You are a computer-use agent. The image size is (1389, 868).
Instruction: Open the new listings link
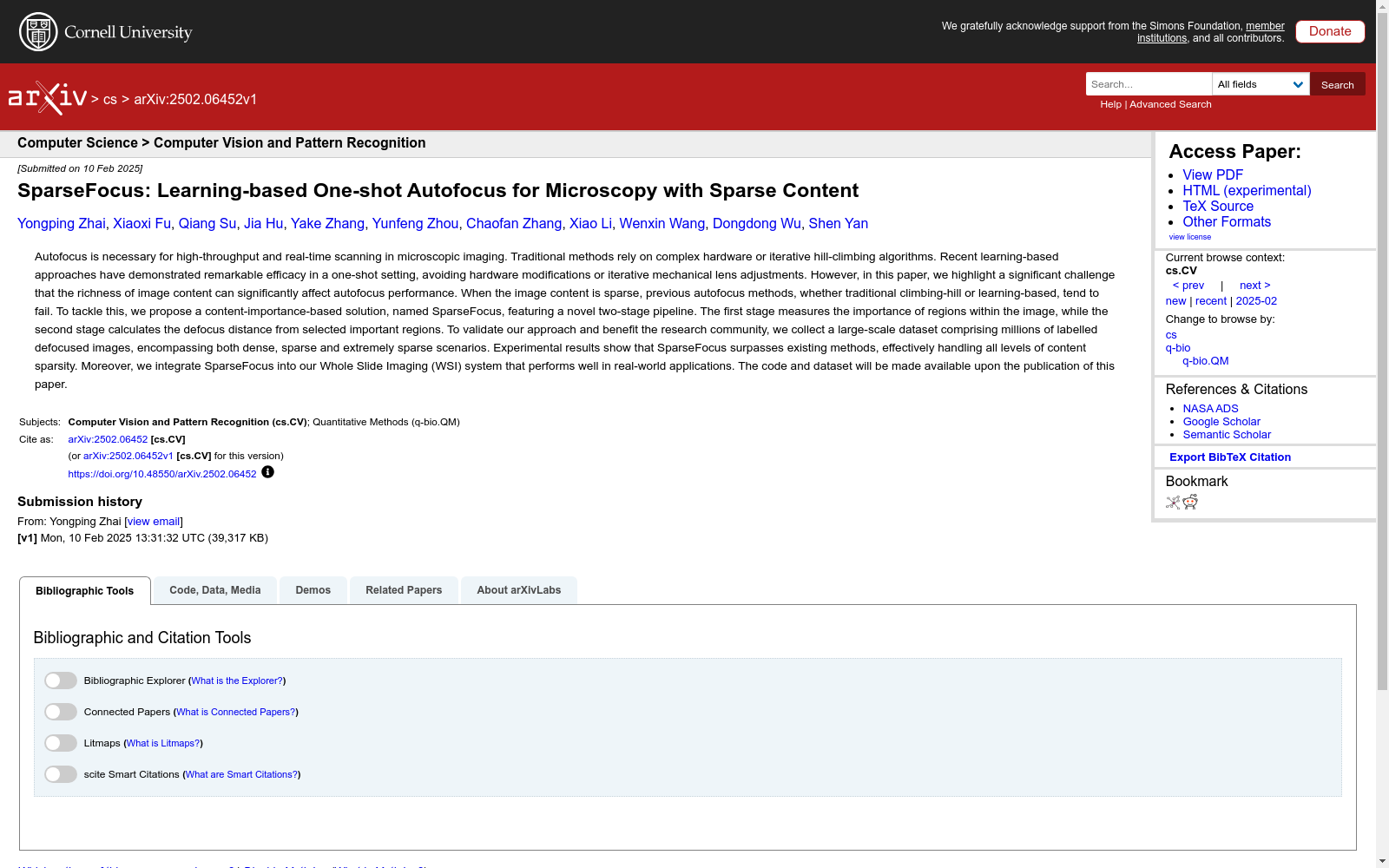[x=1175, y=301]
